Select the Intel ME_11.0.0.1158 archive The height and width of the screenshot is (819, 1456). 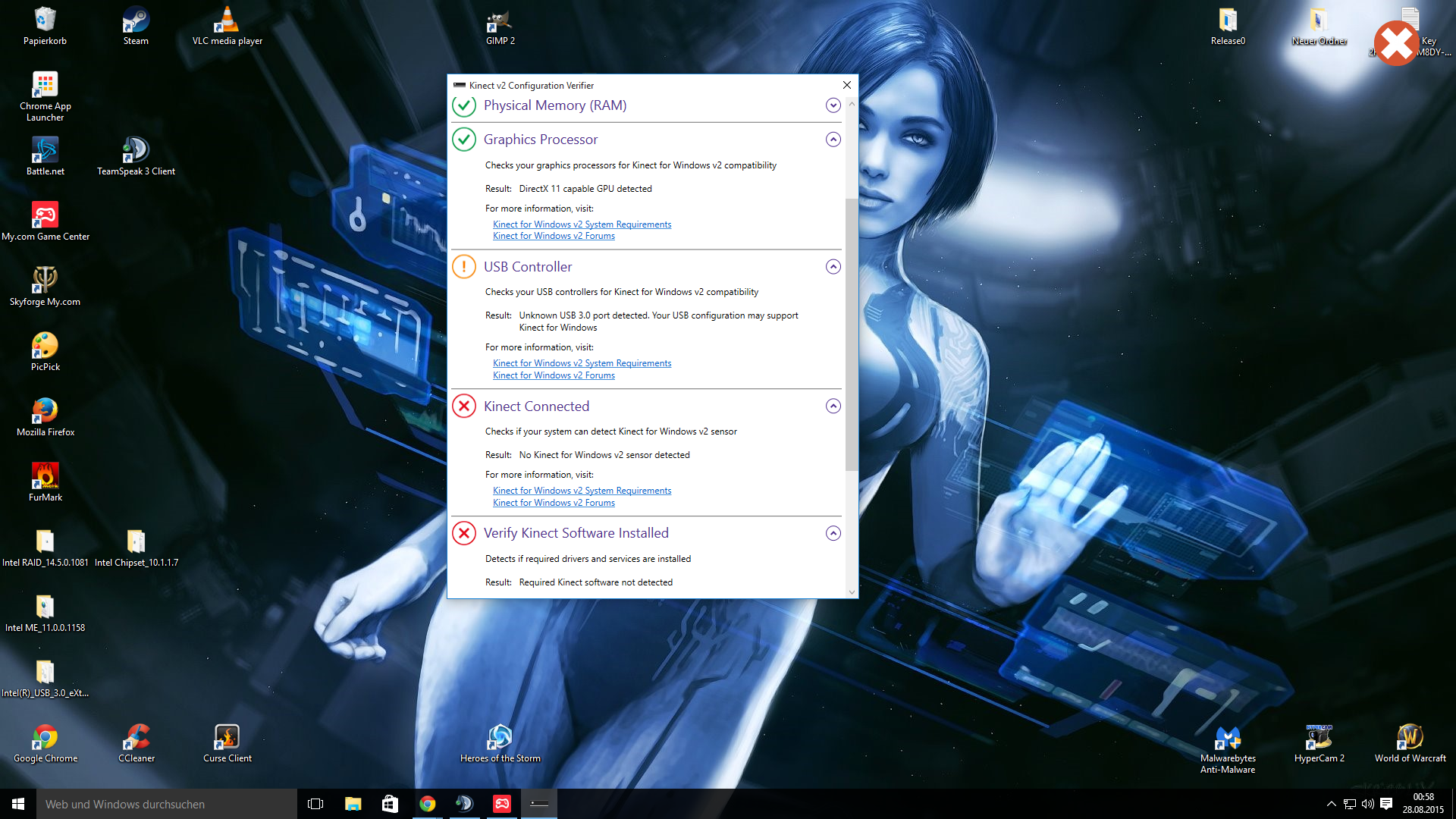coord(45,613)
